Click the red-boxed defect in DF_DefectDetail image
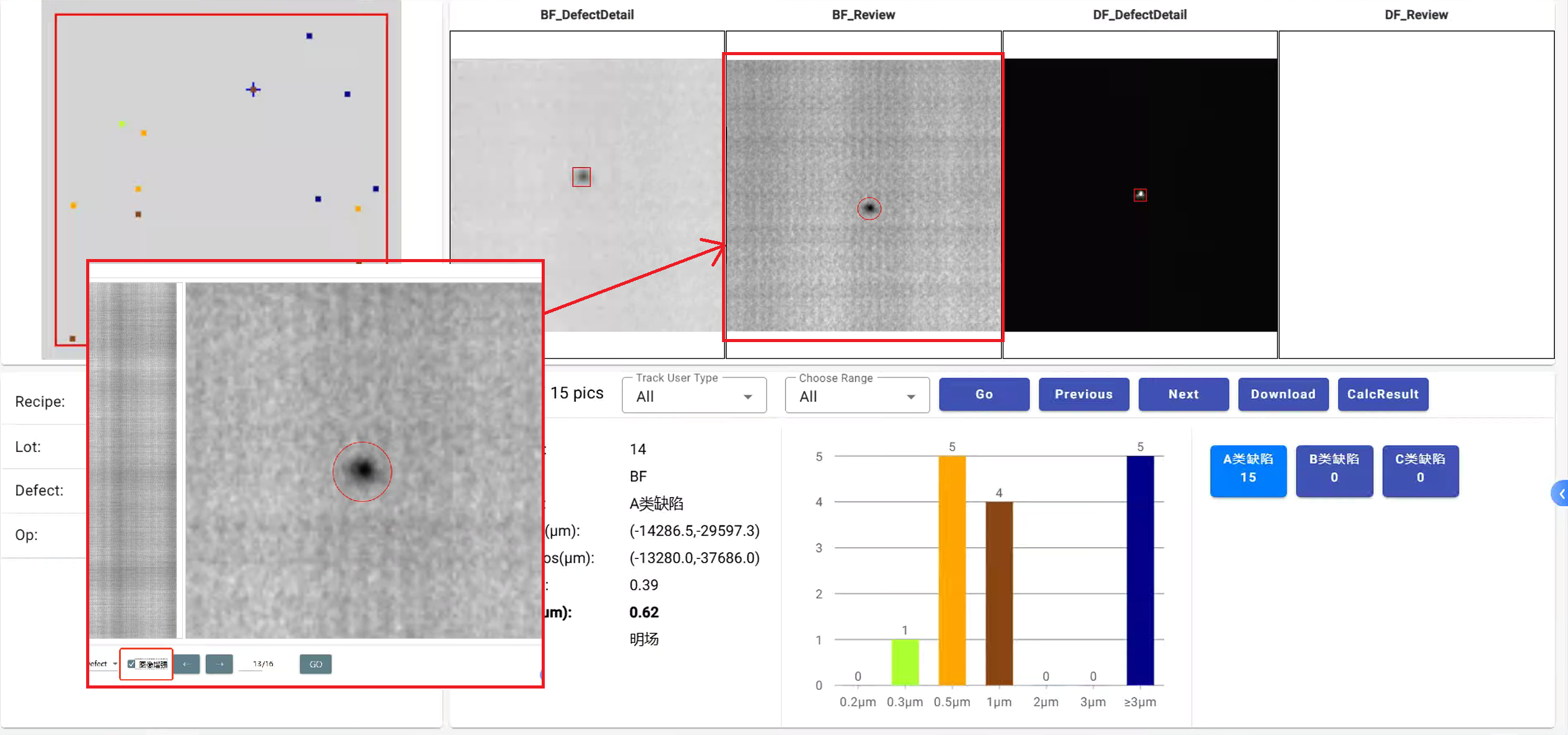This screenshot has width=1568, height=735. (x=1140, y=195)
